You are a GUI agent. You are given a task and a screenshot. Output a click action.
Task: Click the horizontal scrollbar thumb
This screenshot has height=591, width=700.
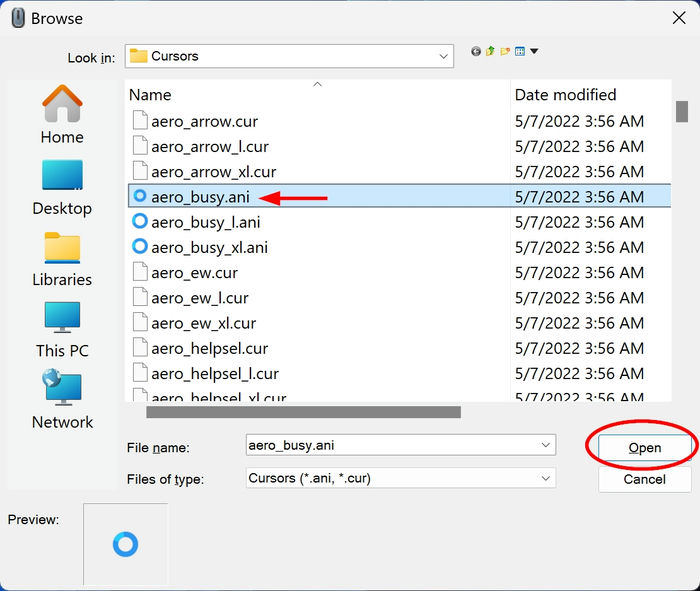(x=304, y=412)
